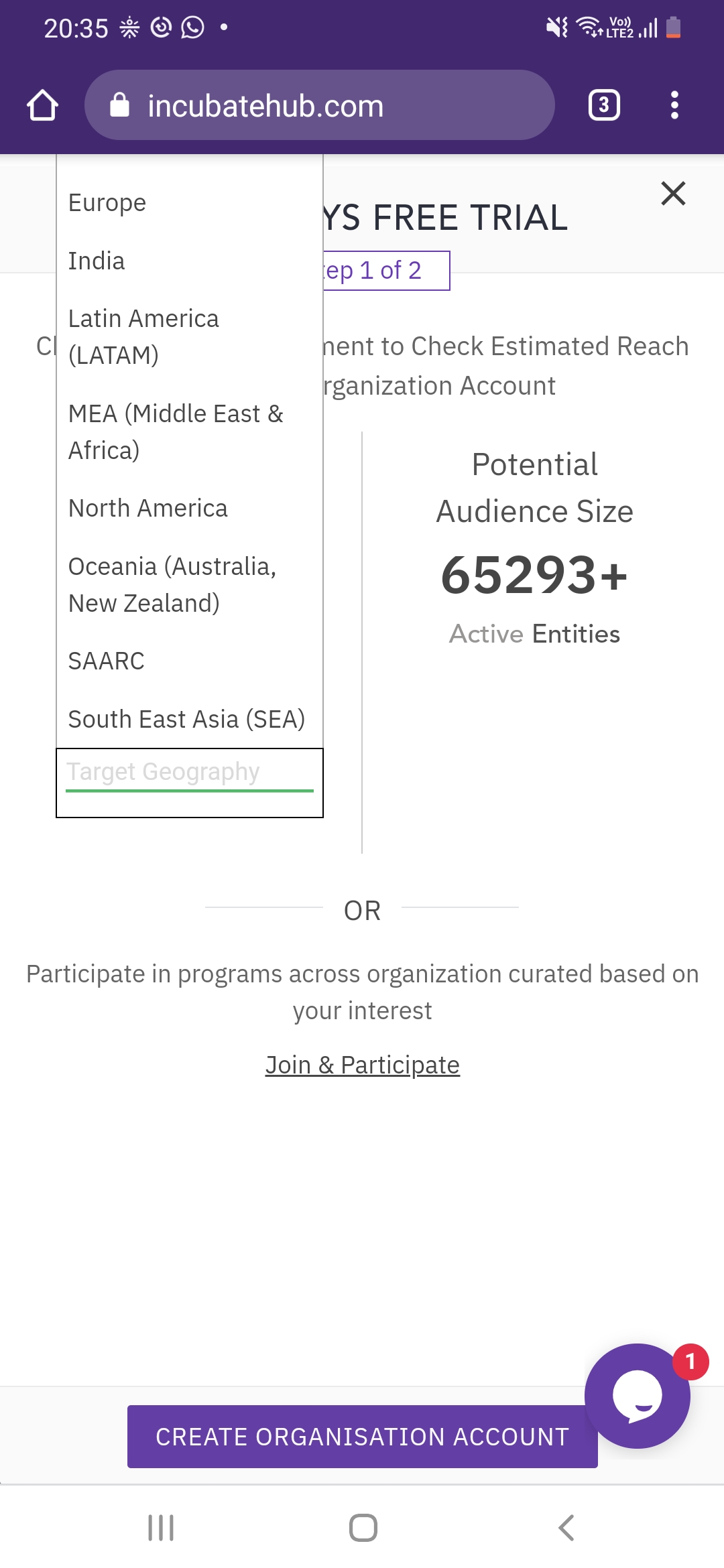Screen dimensions: 724x1568
Task: Select Latin America (LATAM) option
Action: coord(143,336)
